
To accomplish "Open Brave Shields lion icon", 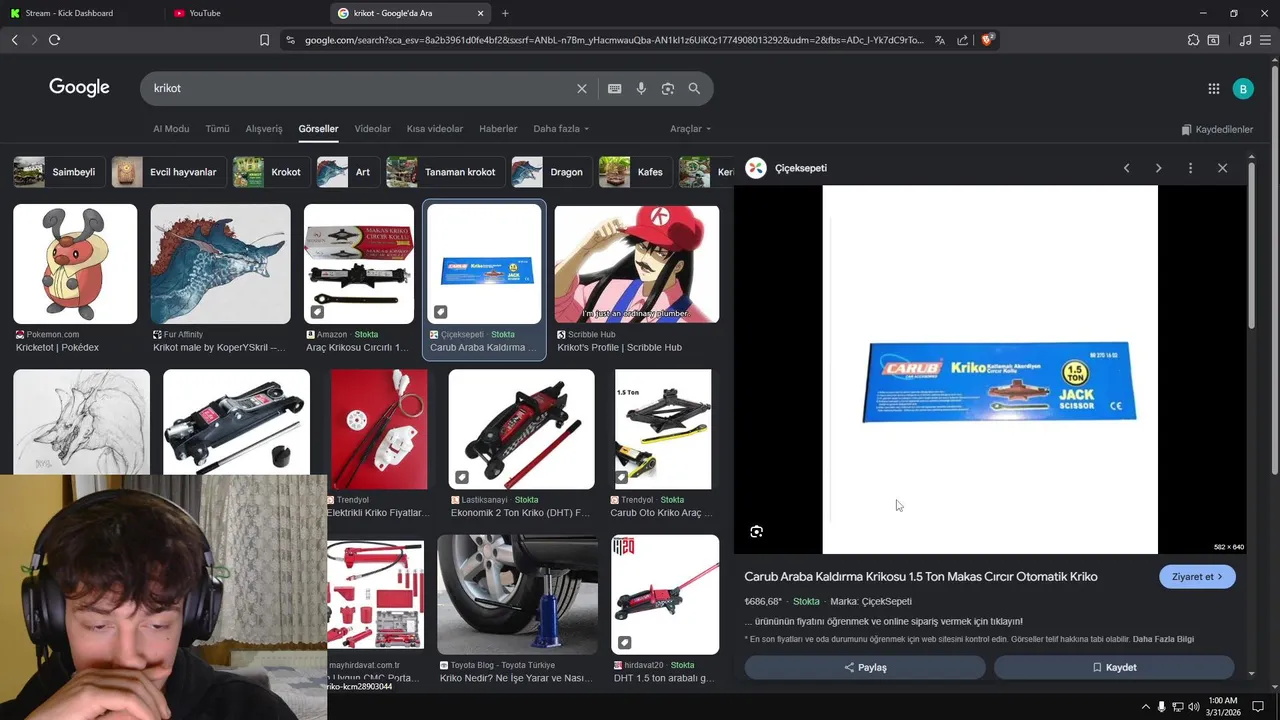I will [987, 40].
